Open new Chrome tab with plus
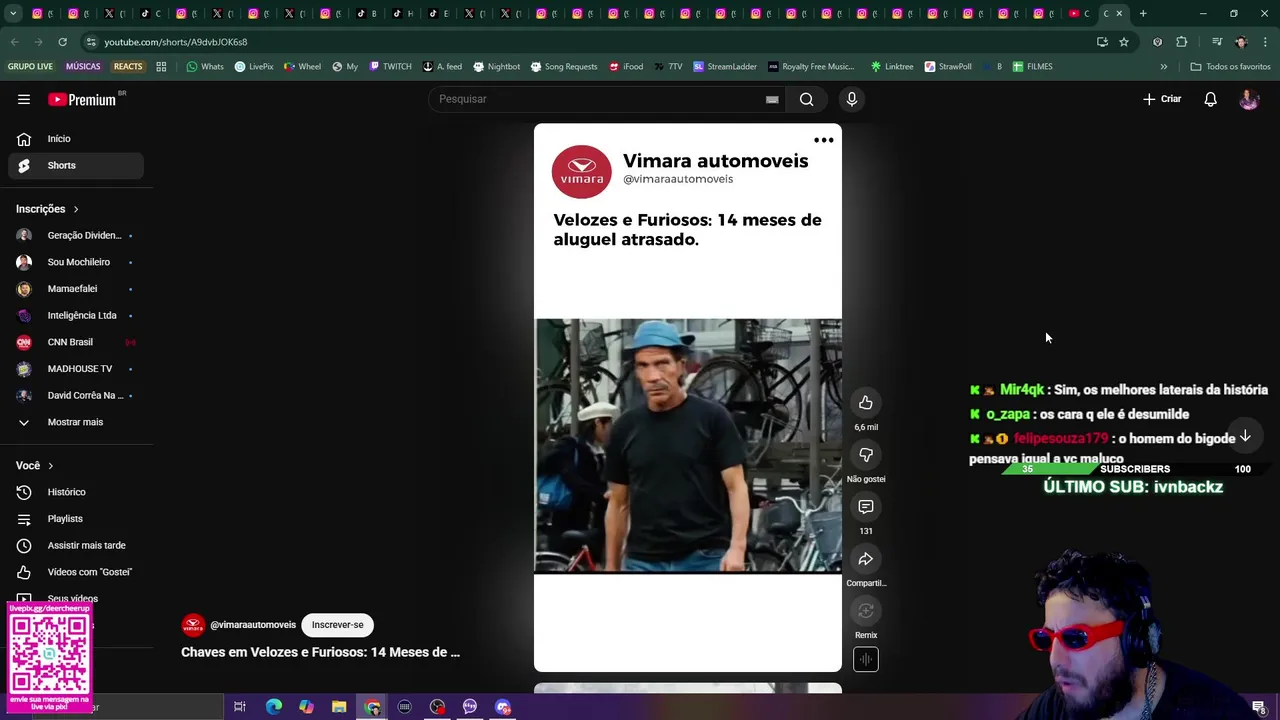The width and height of the screenshot is (1280, 720). coord(1143,13)
